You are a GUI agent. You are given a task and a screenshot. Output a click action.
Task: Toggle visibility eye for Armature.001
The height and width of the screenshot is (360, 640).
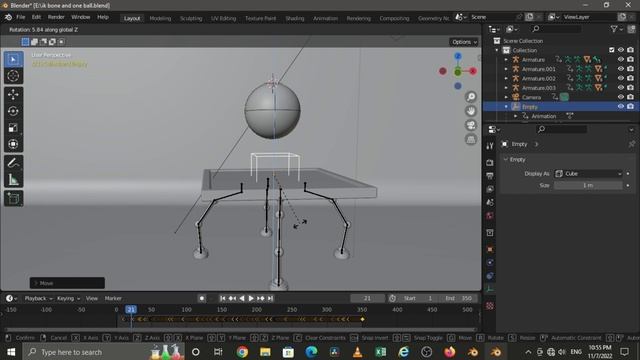tap(621, 69)
